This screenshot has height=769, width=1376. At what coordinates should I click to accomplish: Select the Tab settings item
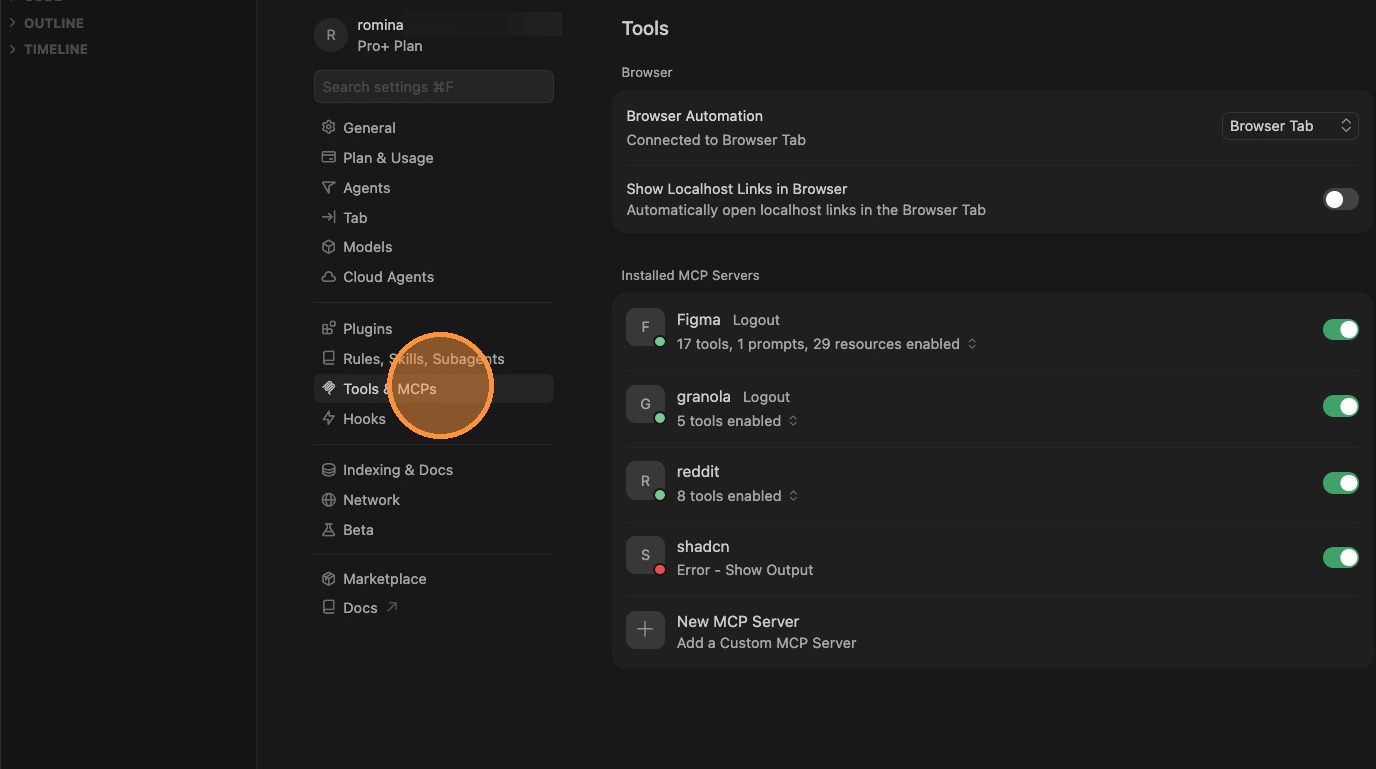pyautogui.click(x=433, y=217)
